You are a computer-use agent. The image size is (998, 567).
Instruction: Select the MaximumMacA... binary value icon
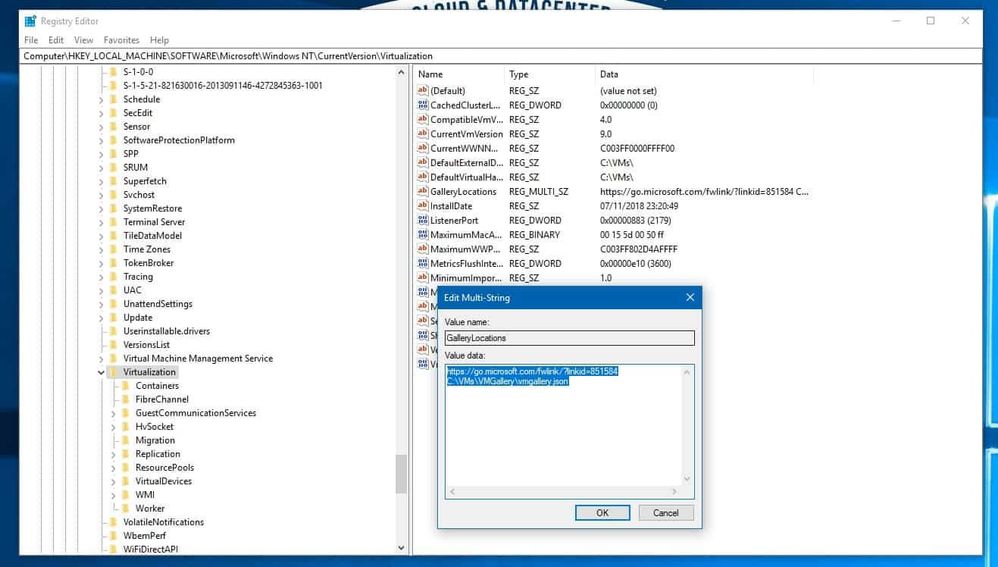(423, 234)
